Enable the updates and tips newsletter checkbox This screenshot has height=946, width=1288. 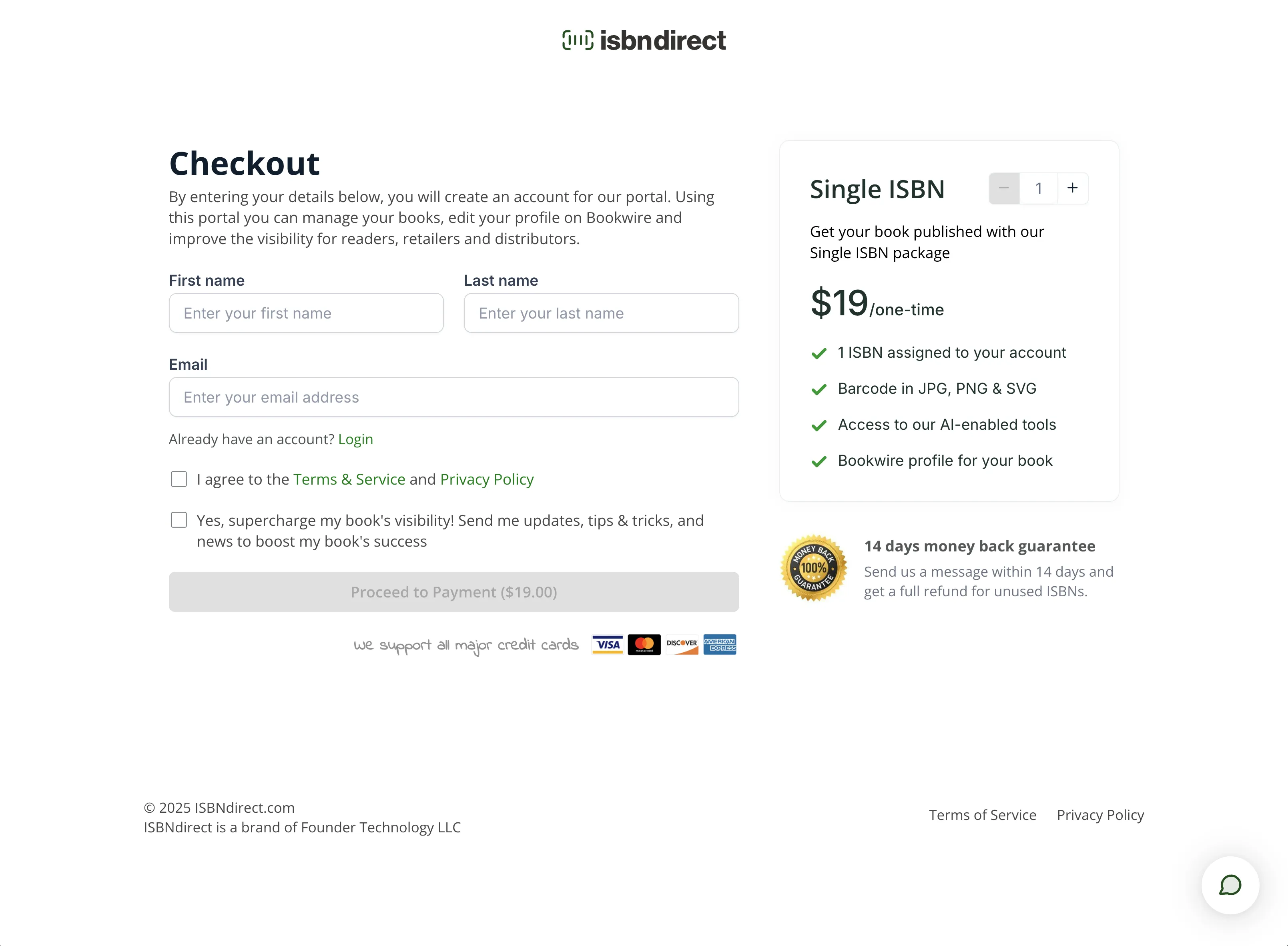[x=179, y=520]
